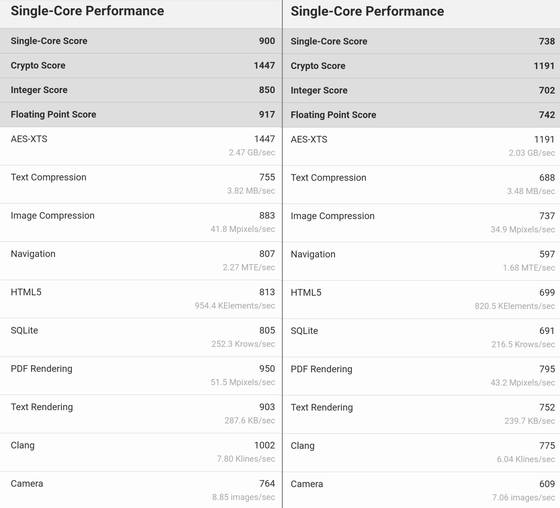The width and height of the screenshot is (560, 508).
Task: Select the left Single-Core Score 900 row
Action: pyautogui.click(x=141, y=41)
